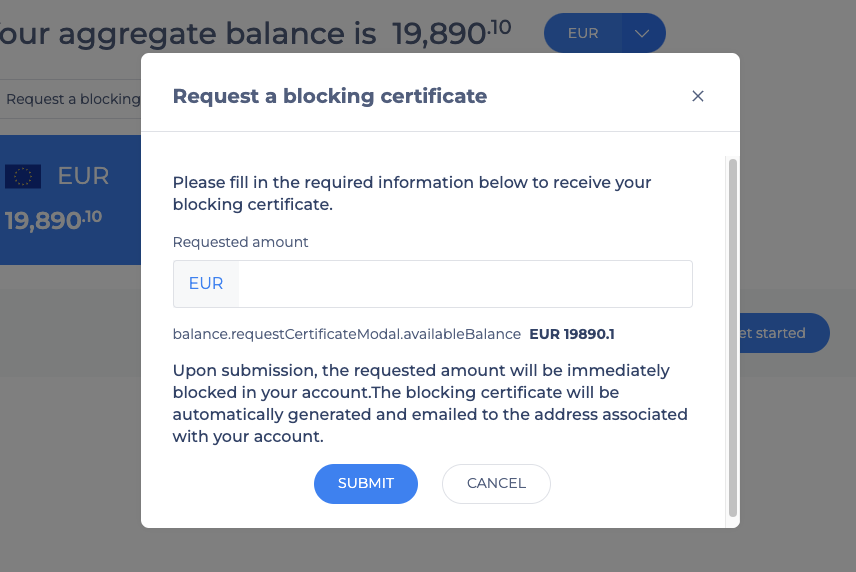This screenshot has width=856, height=572.
Task: Focus the Requested amount input field
Action: [466, 284]
